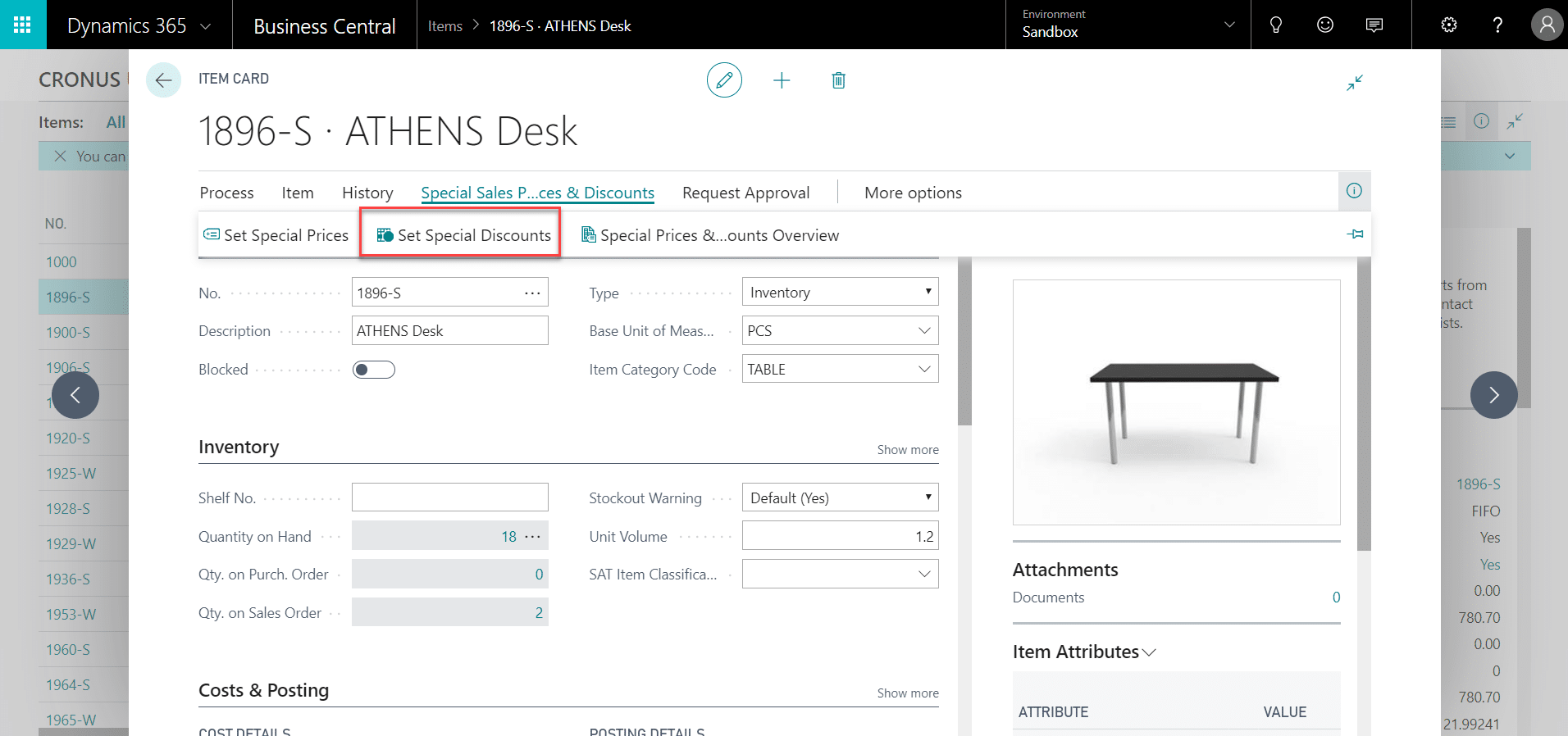The image size is (1568, 736).
Task: Open the Settings gear icon
Action: point(1449,25)
